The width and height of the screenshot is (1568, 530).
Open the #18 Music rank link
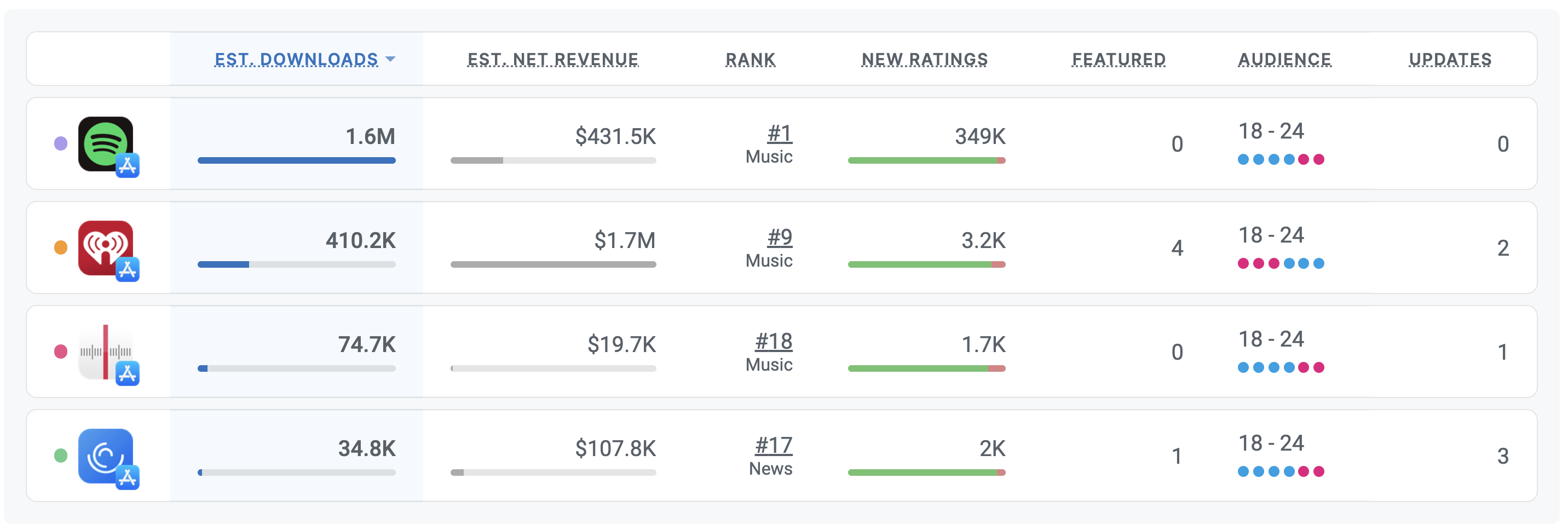(774, 341)
